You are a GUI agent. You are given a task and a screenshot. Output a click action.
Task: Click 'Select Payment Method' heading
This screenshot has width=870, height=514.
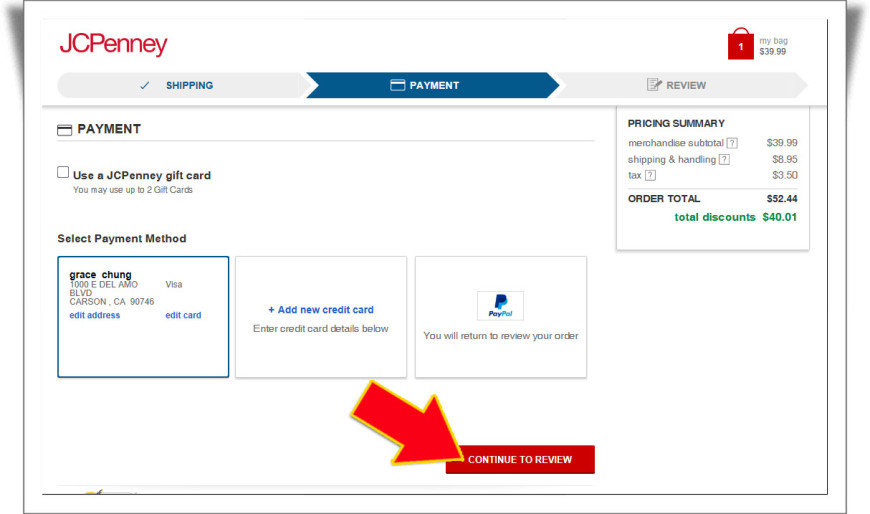[x=122, y=239]
